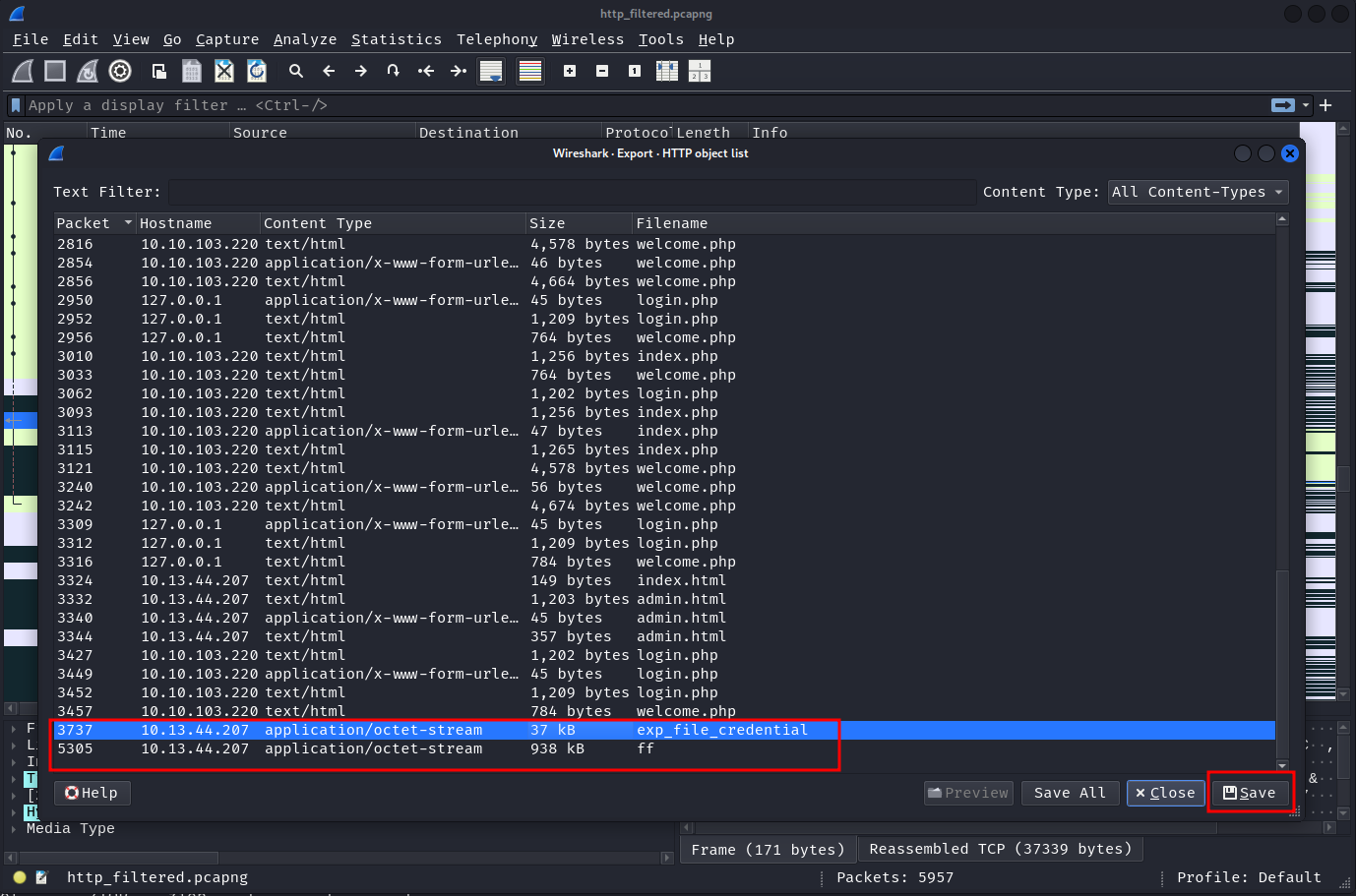Viewport: 1356px width, 896px height.
Task: Click the expert information yellow circle icon
Action: [x=20, y=877]
